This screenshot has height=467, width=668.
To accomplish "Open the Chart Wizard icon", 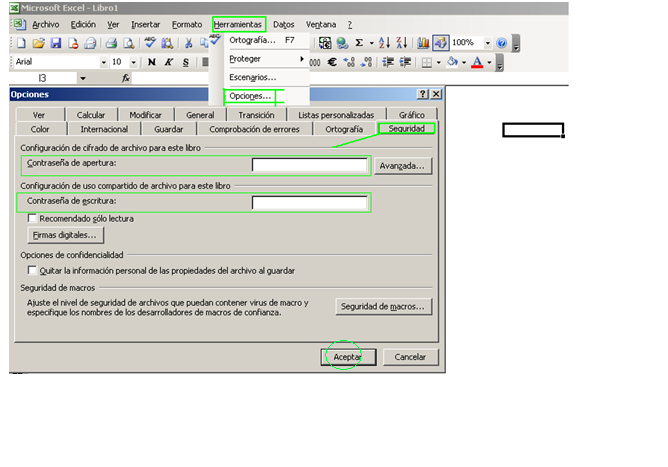I will pyautogui.click(x=423, y=43).
